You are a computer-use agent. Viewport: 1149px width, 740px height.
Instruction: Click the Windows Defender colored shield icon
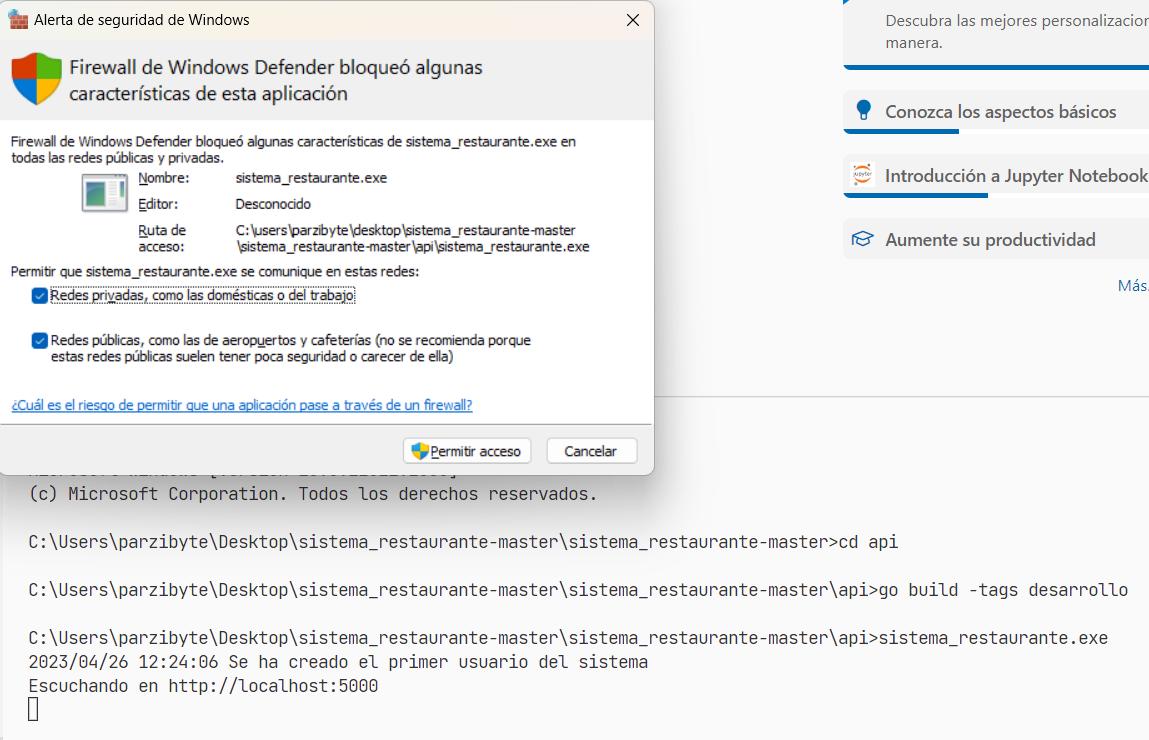(36, 80)
